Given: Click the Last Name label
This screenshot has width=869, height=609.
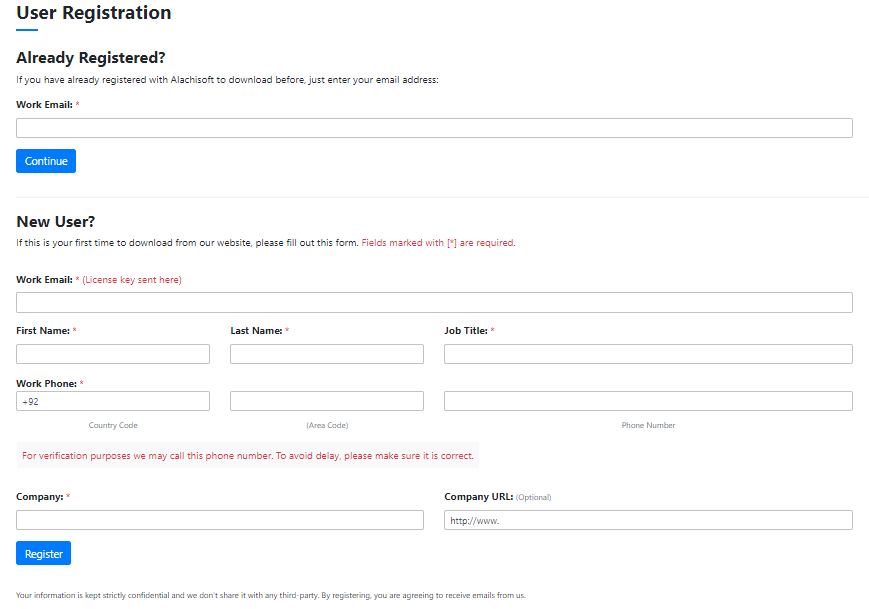Looking at the screenshot, I should click(256, 331).
